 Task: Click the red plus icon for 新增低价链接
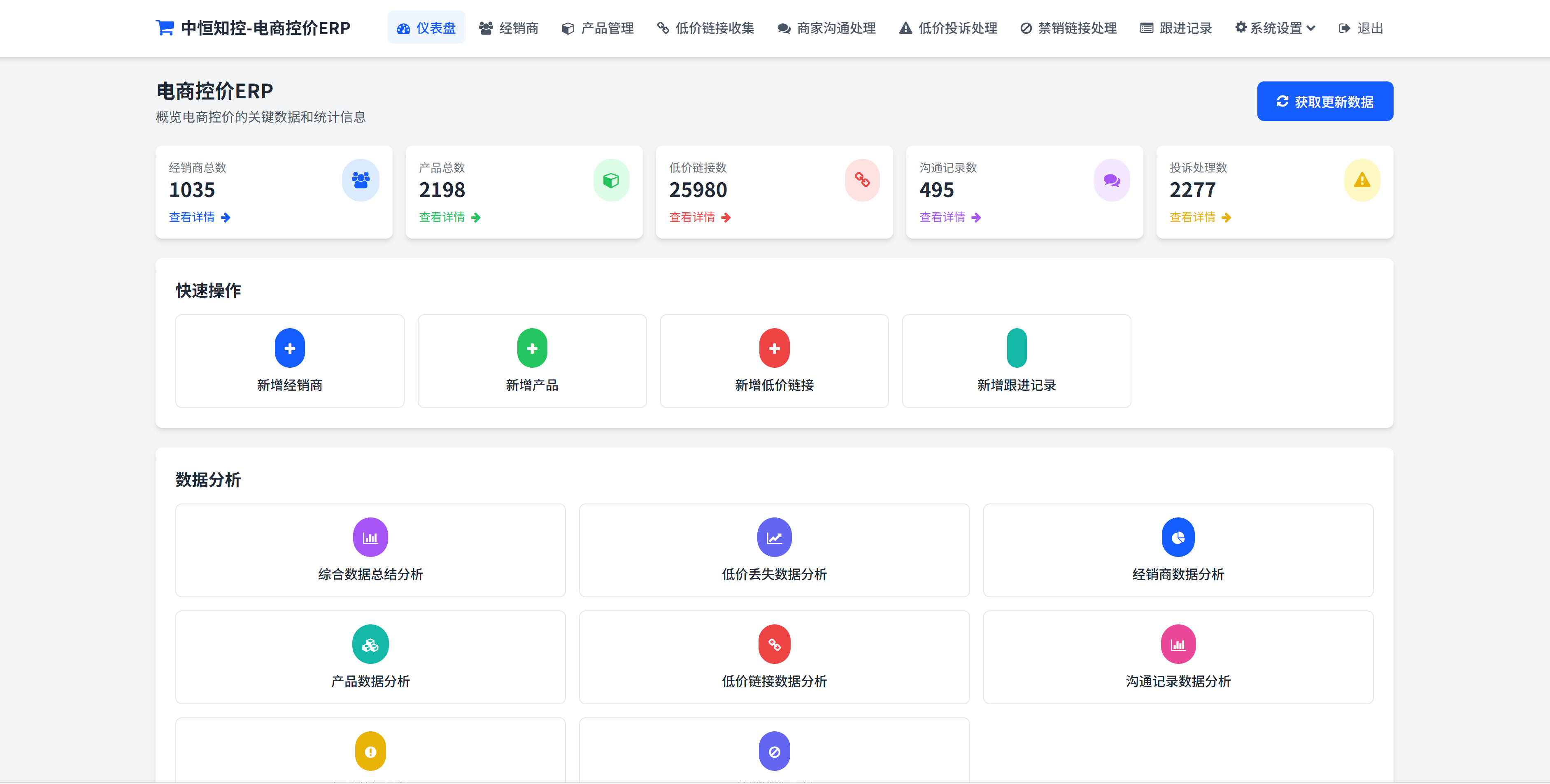(x=774, y=348)
